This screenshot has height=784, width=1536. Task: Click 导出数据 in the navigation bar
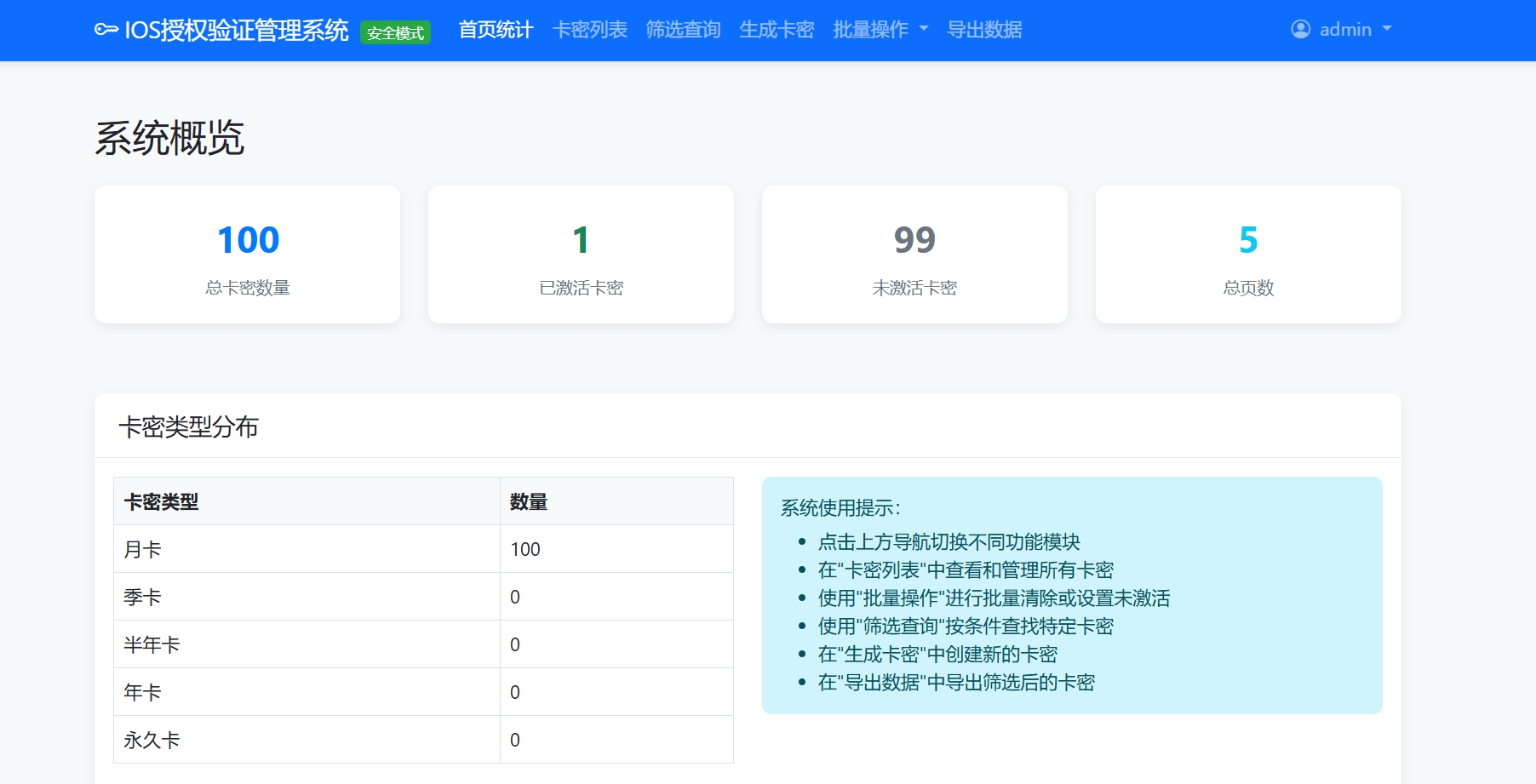pyautogui.click(x=984, y=30)
